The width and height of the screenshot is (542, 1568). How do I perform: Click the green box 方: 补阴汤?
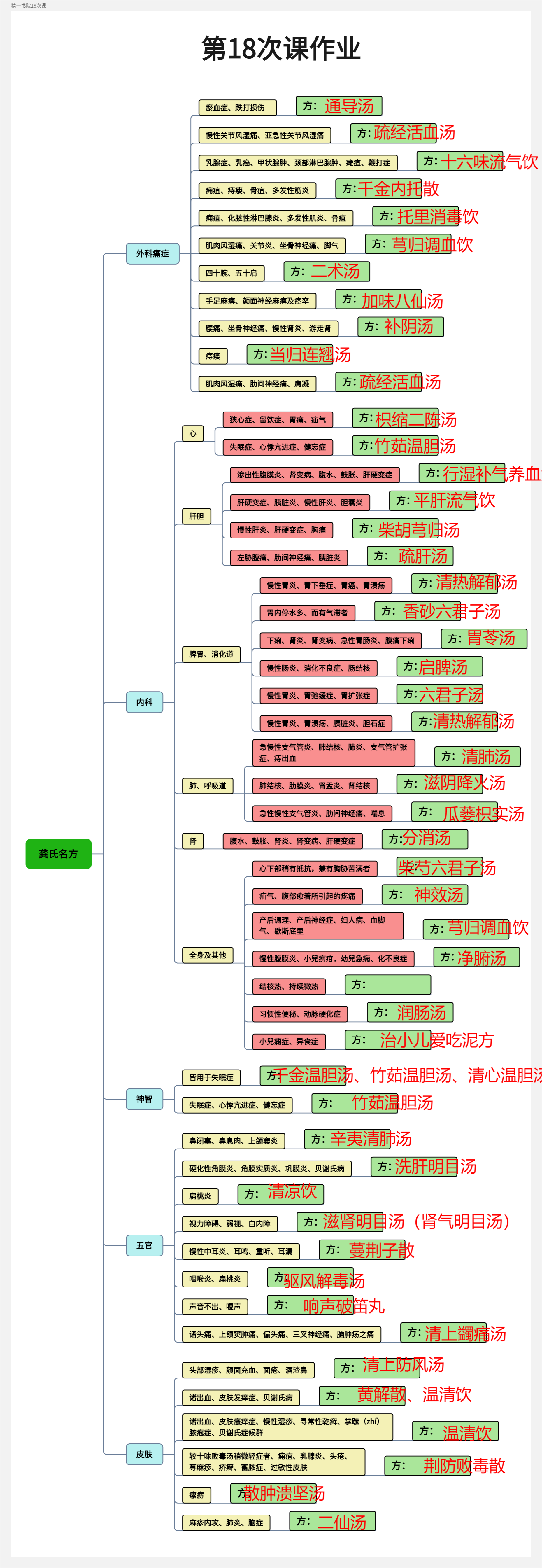(400, 327)
